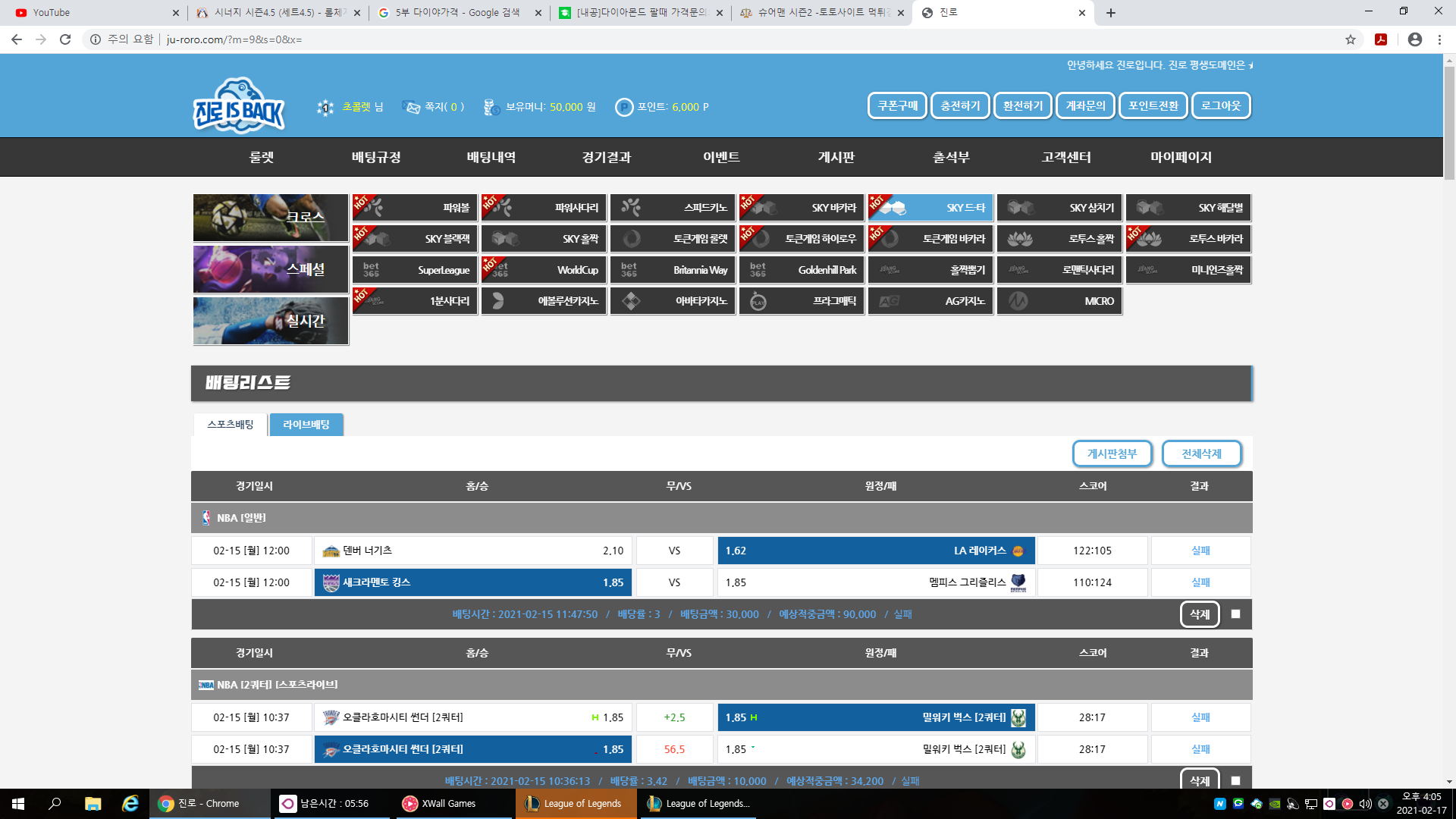Open the 경기결과 menu item
1456x819 pixels.
(x=606, y=157)
